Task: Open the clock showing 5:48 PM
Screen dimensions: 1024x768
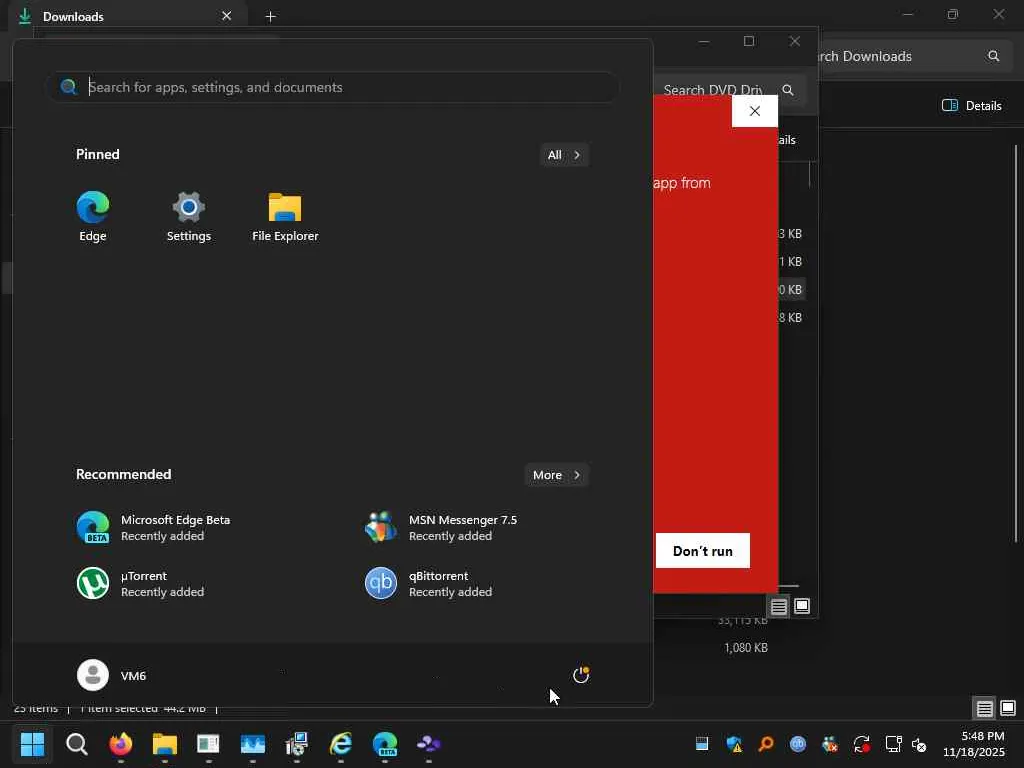Action: tap(973, 744)
